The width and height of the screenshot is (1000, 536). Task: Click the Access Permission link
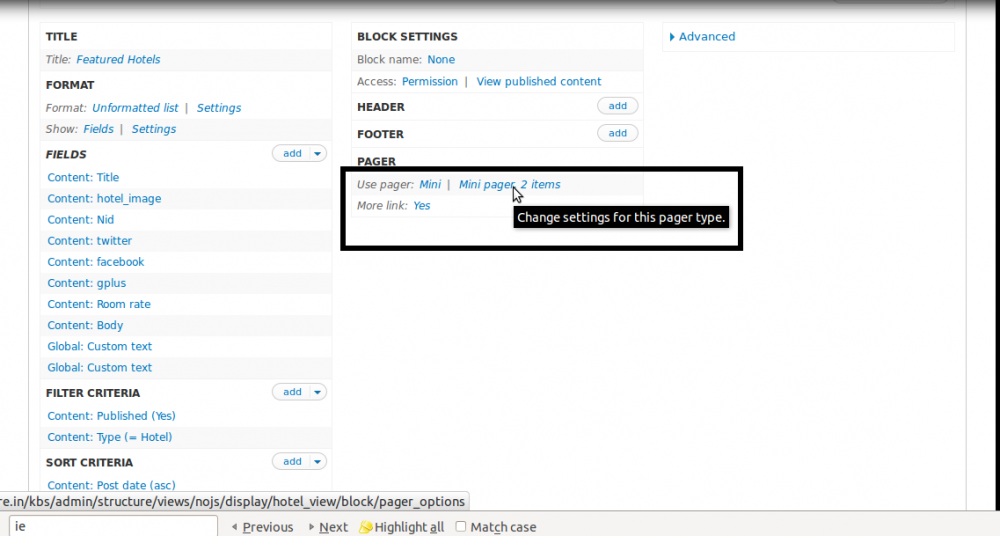coord(429,82)
